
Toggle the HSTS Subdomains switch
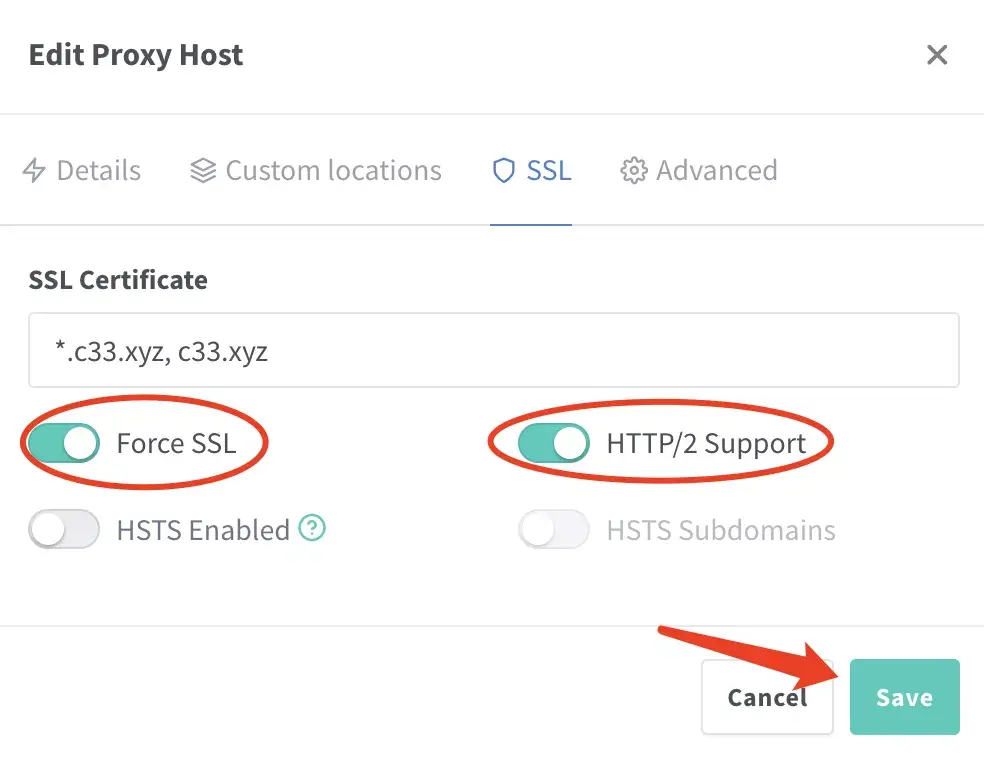point(554,530)
